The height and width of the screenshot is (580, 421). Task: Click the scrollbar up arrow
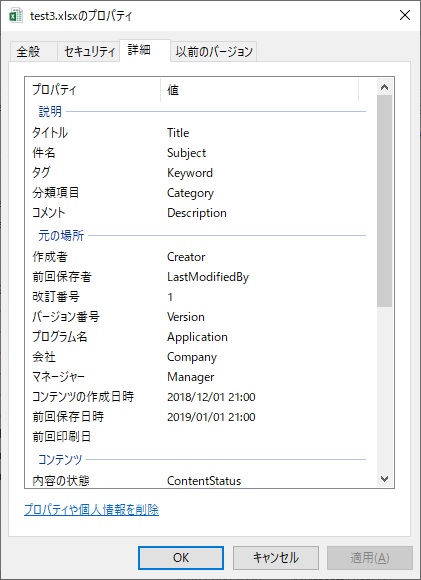click(x=385, y=87)
